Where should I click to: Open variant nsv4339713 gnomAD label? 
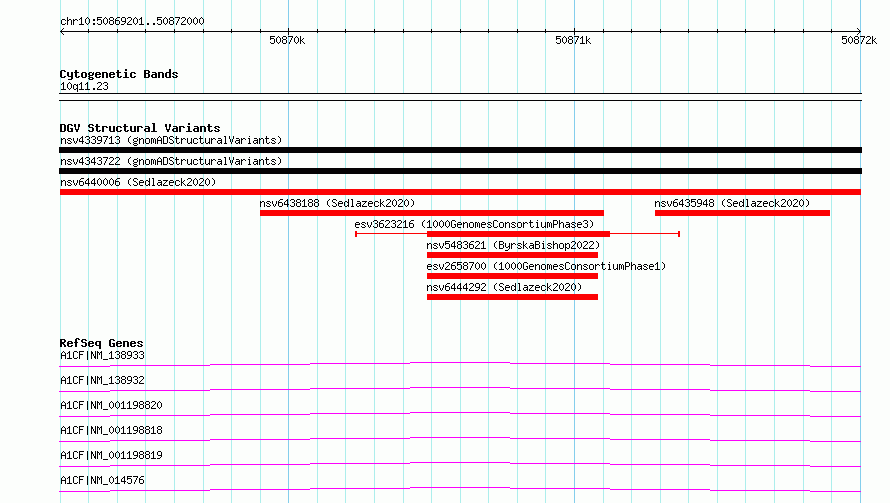click(x=171, y=140)
